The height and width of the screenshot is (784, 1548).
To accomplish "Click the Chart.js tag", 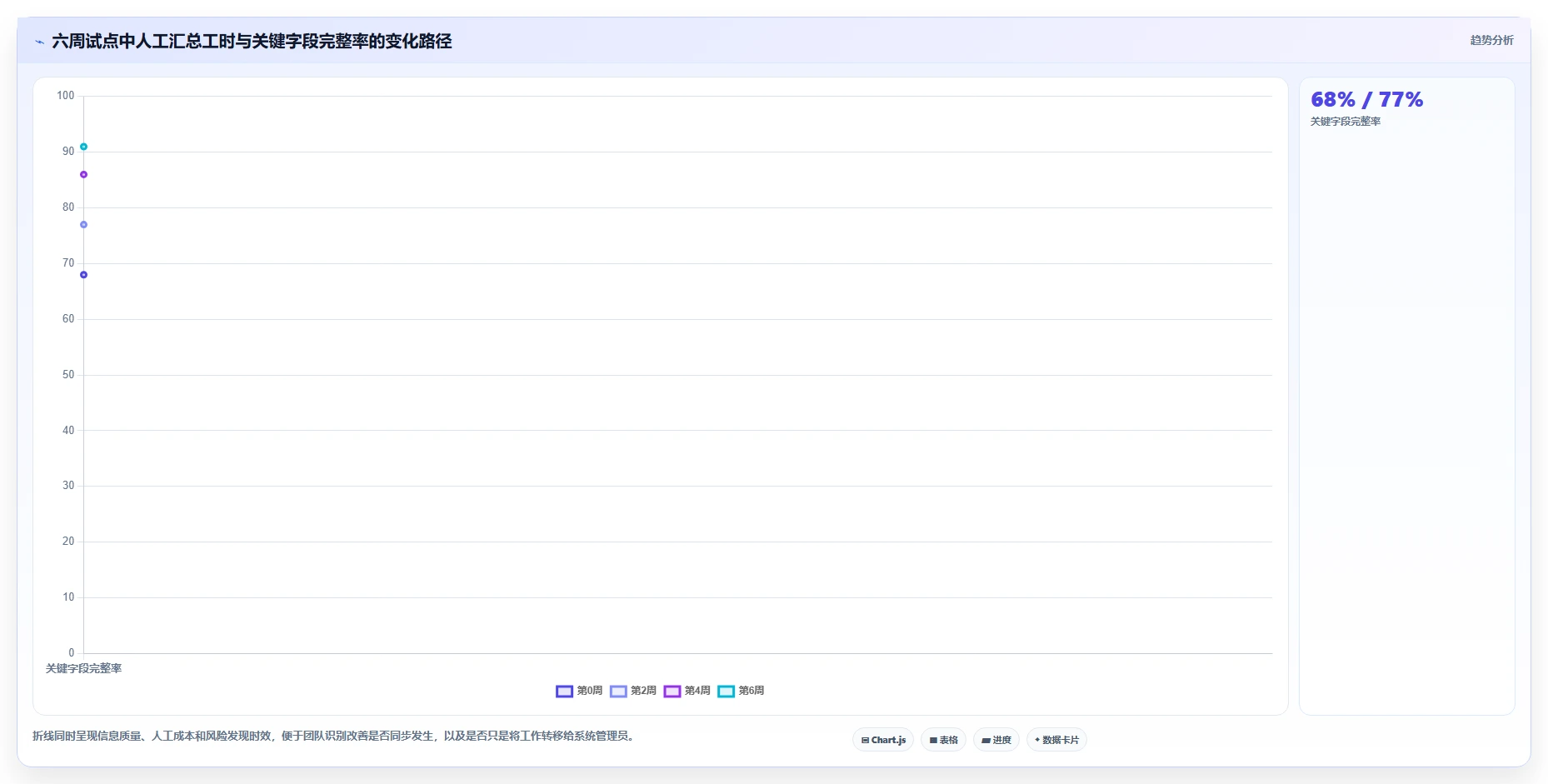I will point(883,740).
